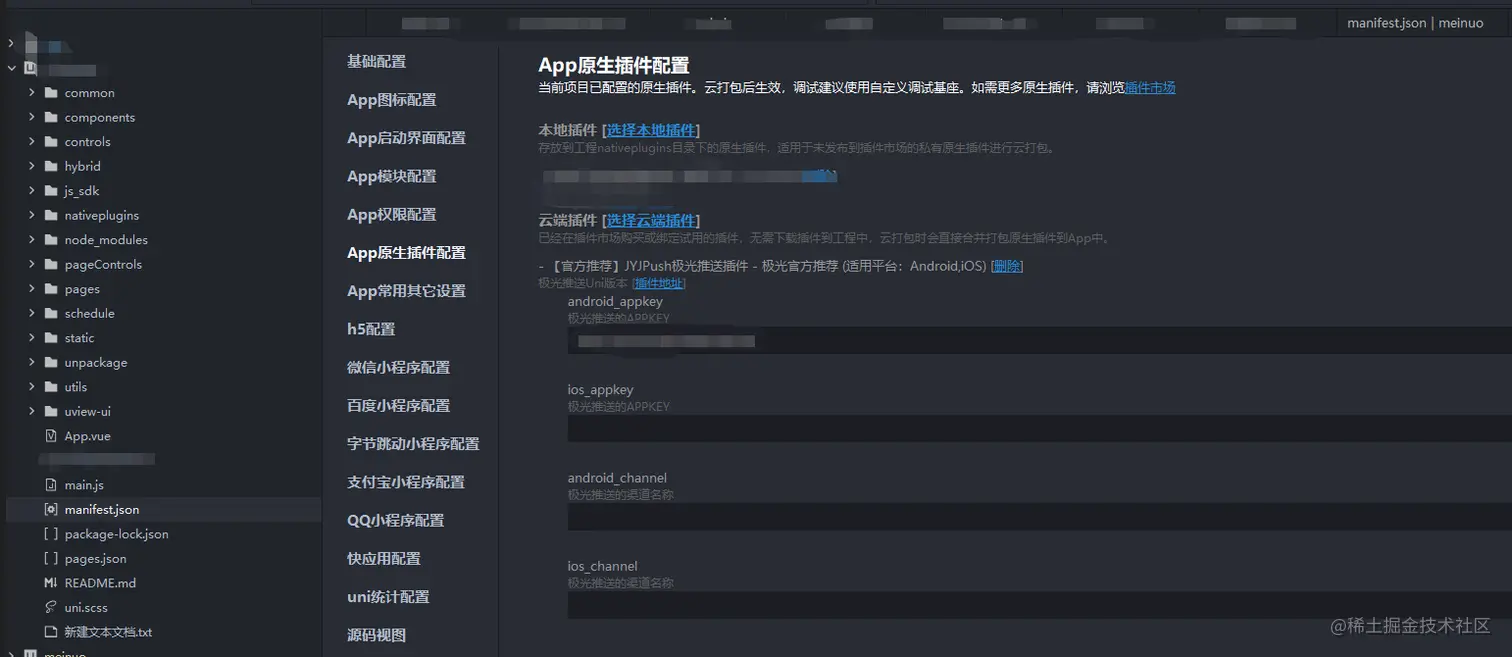1512x657 pixels.
Task: Expand the static folder
Action: pyautogui.click(x=32, y=338)
